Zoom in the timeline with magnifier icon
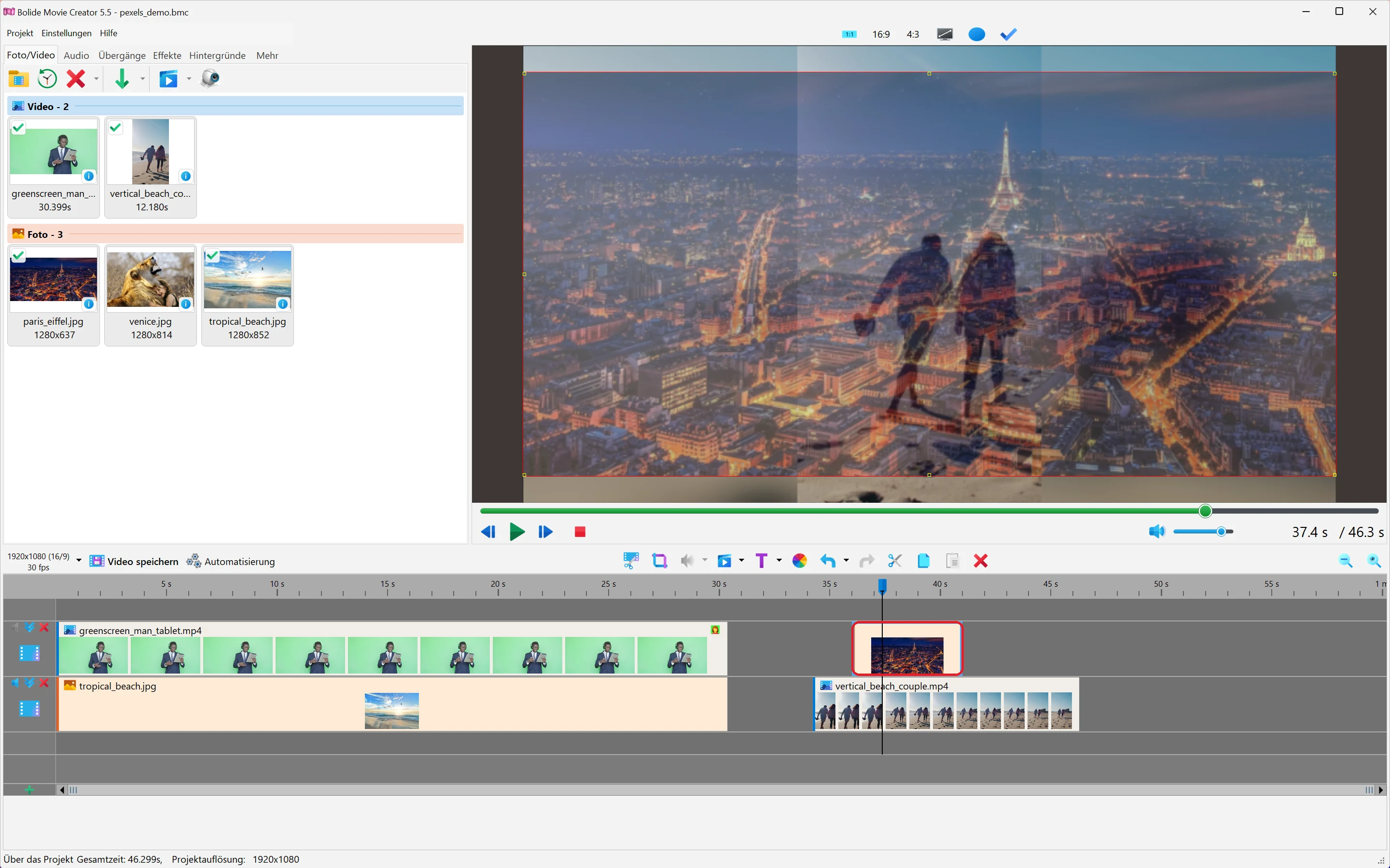 coord(1375,561)
